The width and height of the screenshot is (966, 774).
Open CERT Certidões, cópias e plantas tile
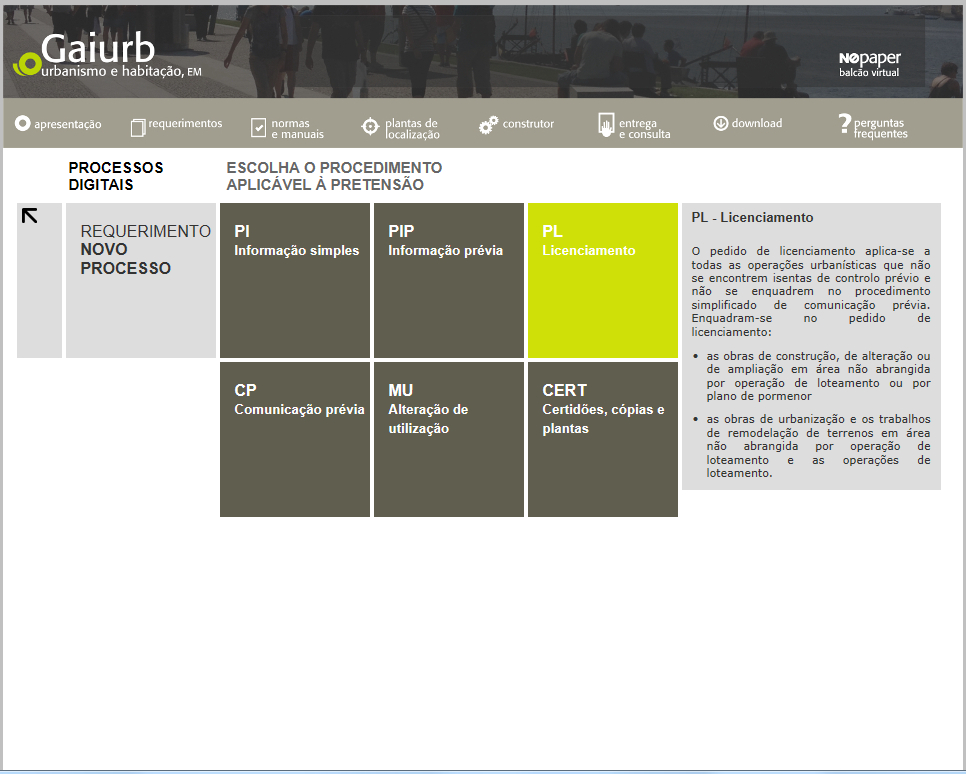pos(603,439)
